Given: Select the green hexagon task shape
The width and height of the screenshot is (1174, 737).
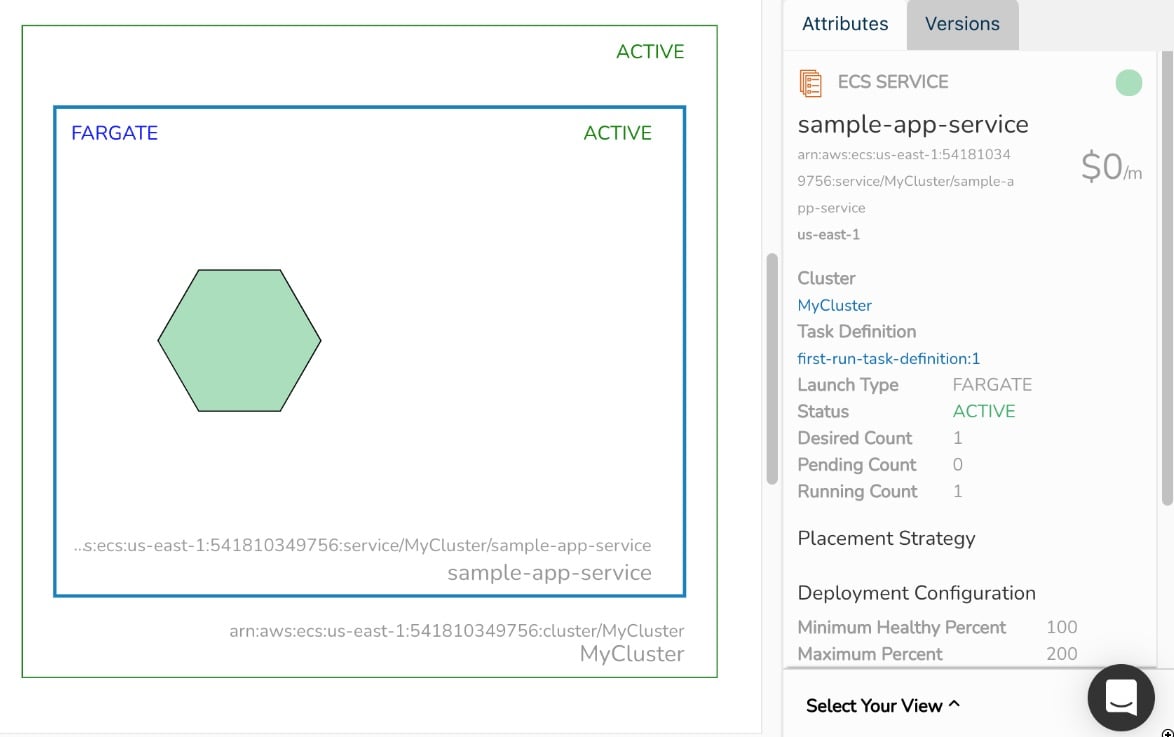Looking at the screenshot, I should click(239, 340).
